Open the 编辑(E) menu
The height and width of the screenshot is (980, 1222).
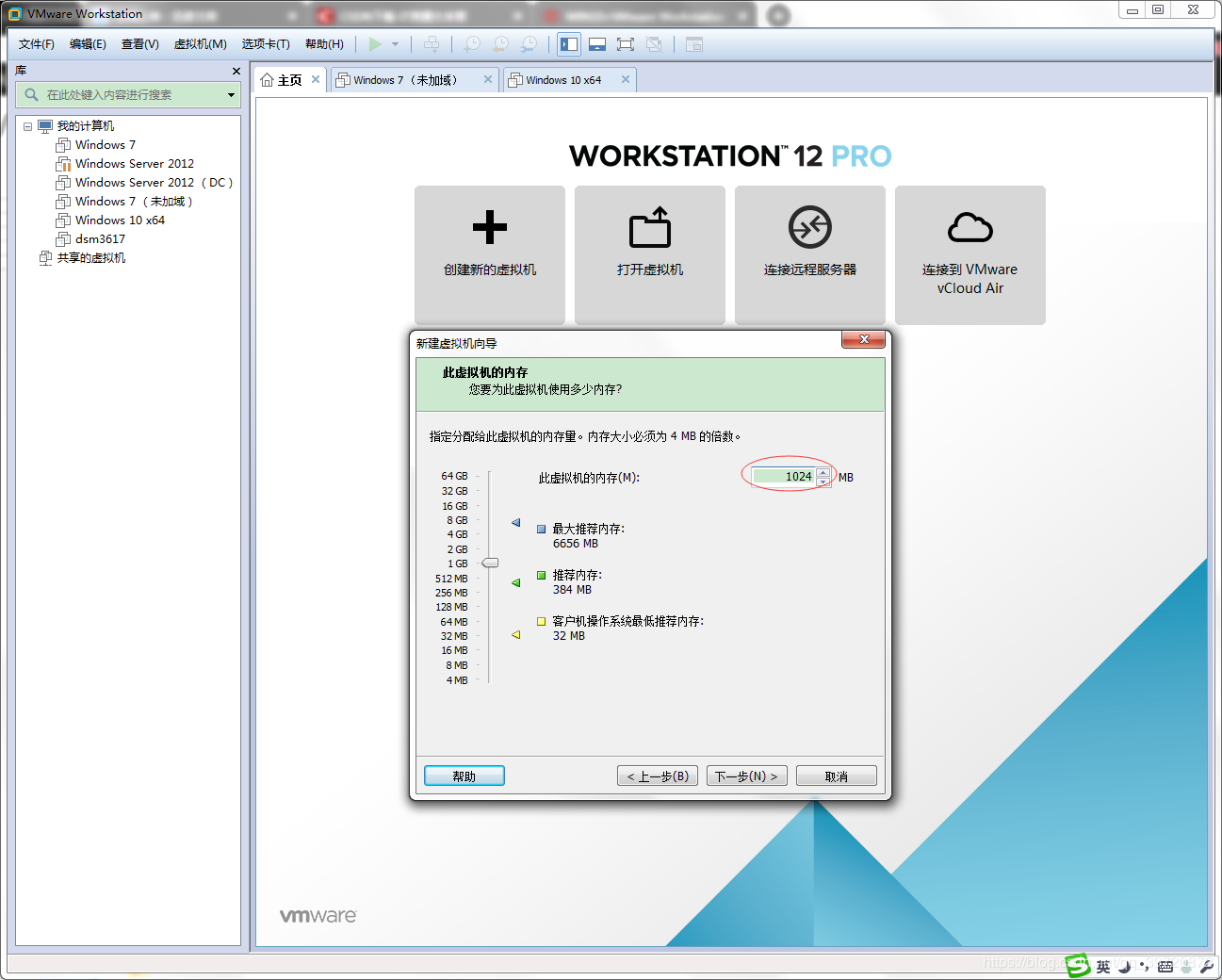click(88, 44)
